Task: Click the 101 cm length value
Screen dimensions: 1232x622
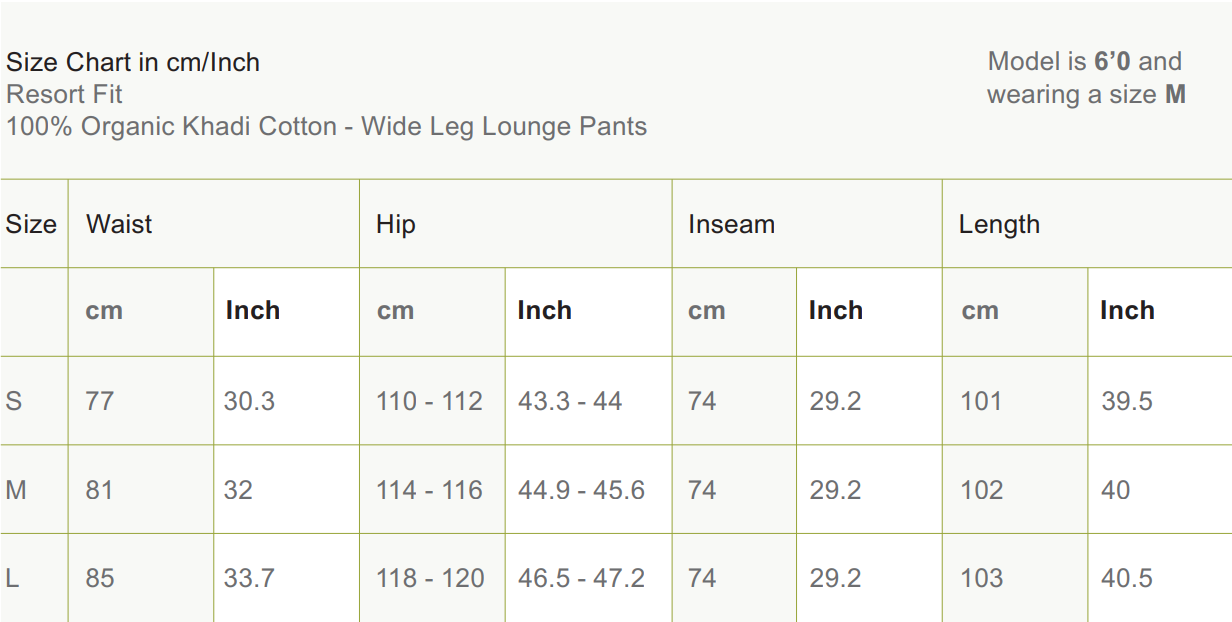Action: point(981,401)
